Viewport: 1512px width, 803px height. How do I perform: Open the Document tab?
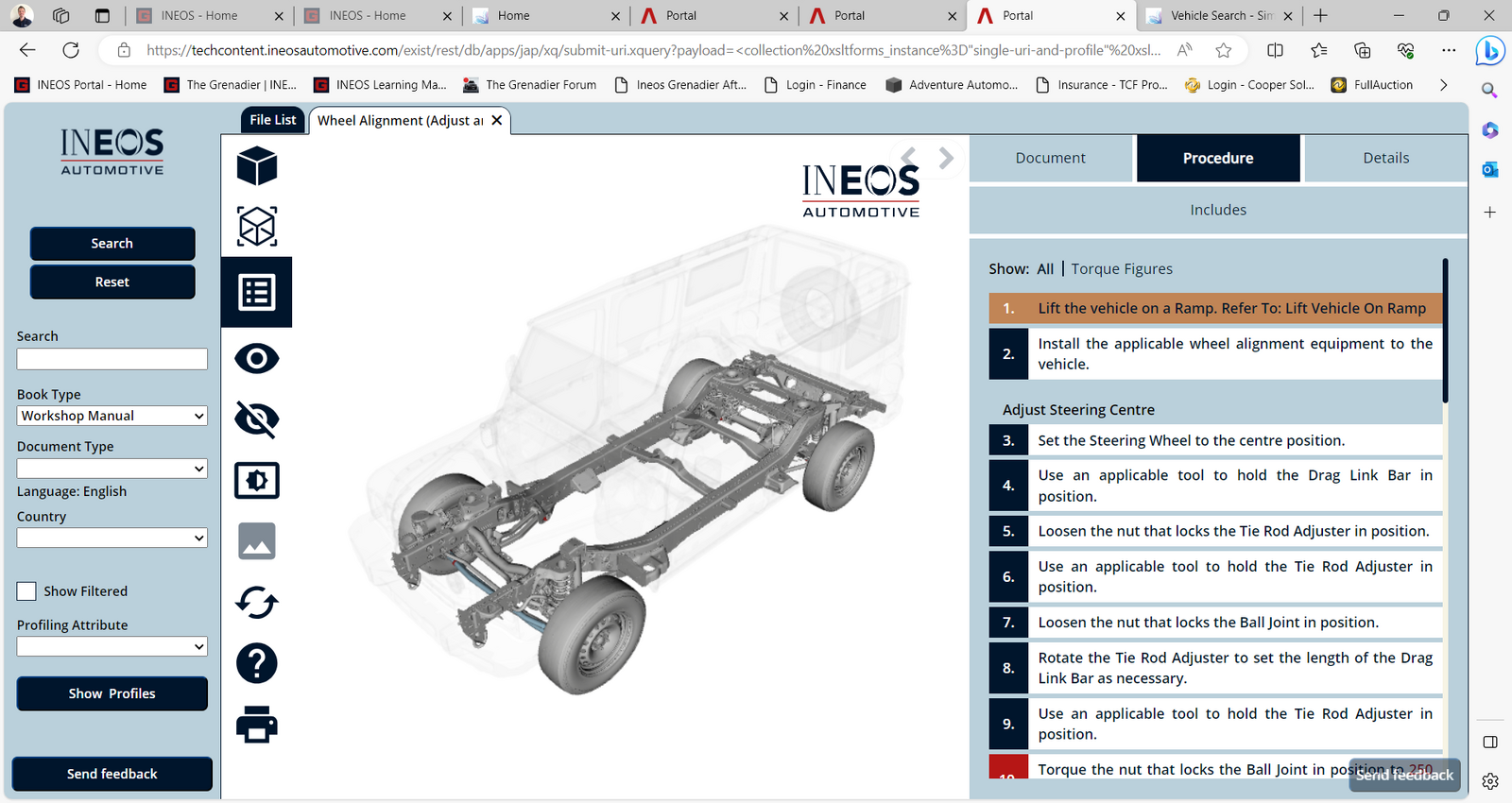point(1051,158)
